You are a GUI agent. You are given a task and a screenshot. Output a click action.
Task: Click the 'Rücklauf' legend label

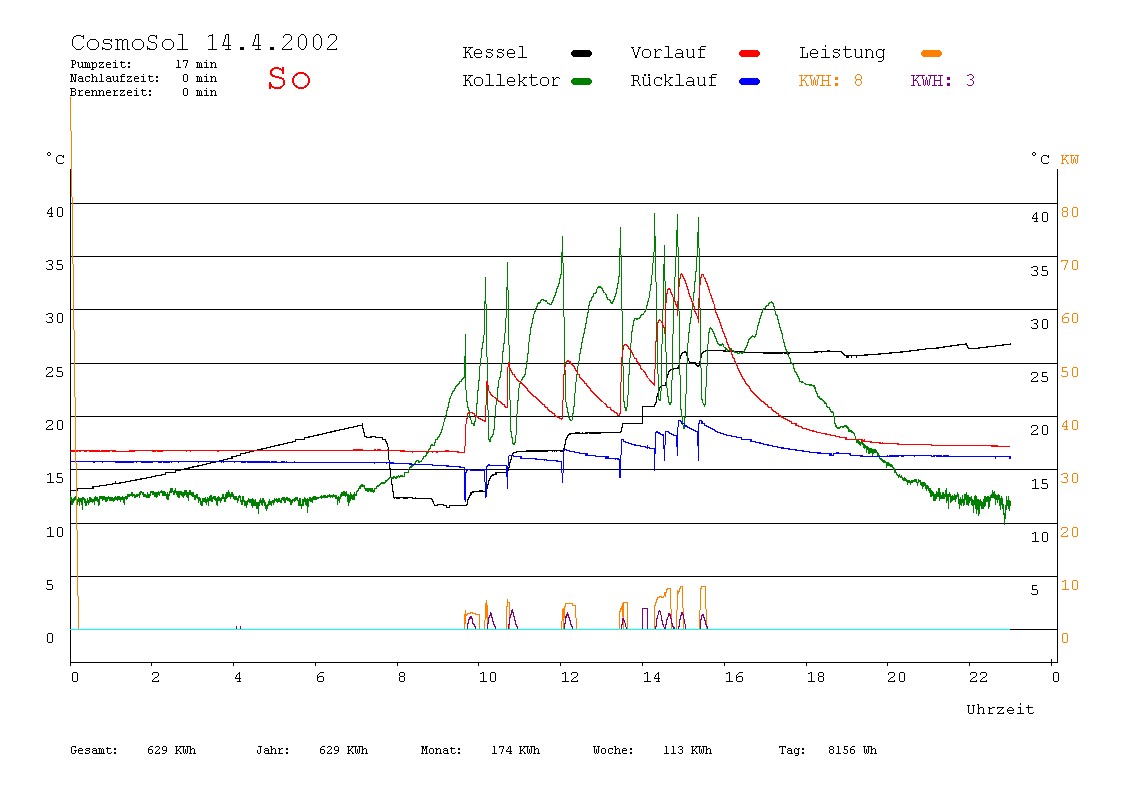pyautogui.click(x=674, y=81)
